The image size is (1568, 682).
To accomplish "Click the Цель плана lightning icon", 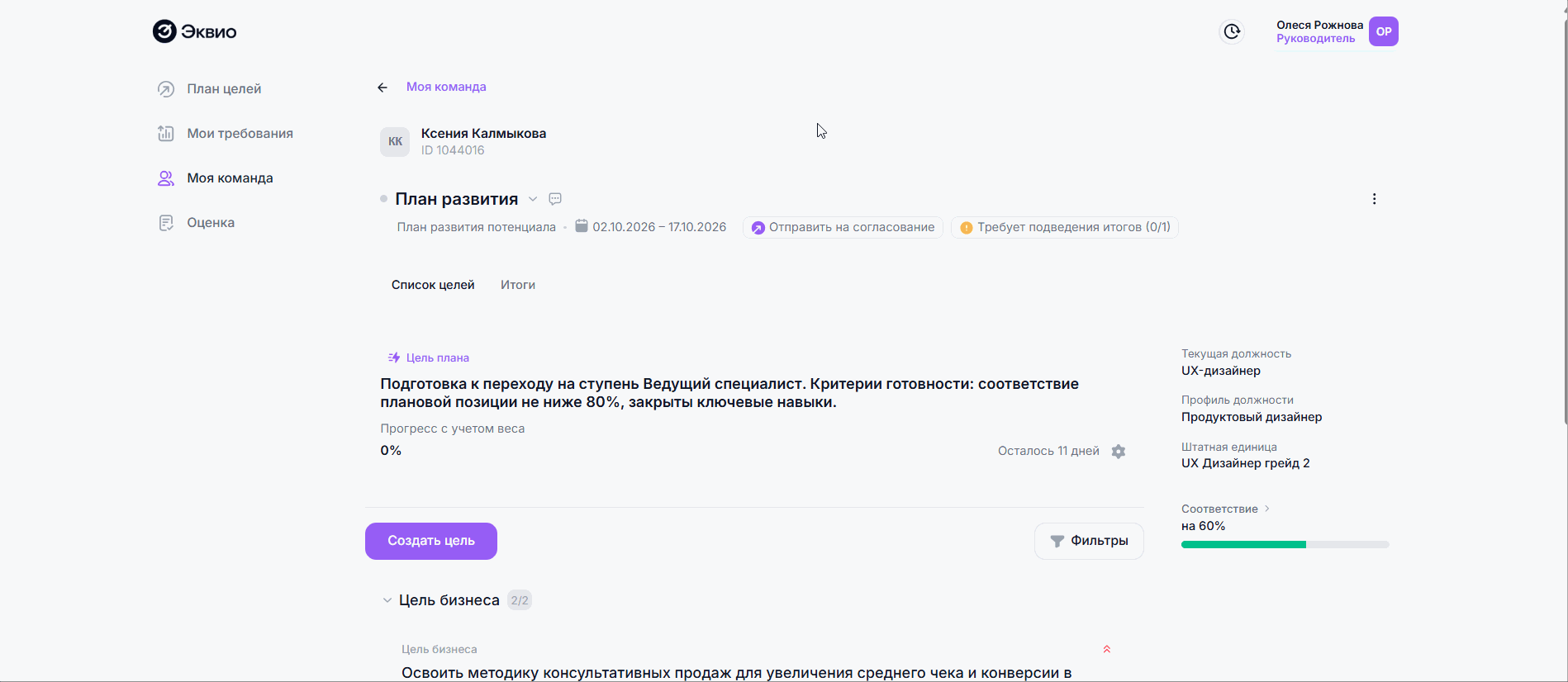I will pyautogui.click(x=394, y=358).
